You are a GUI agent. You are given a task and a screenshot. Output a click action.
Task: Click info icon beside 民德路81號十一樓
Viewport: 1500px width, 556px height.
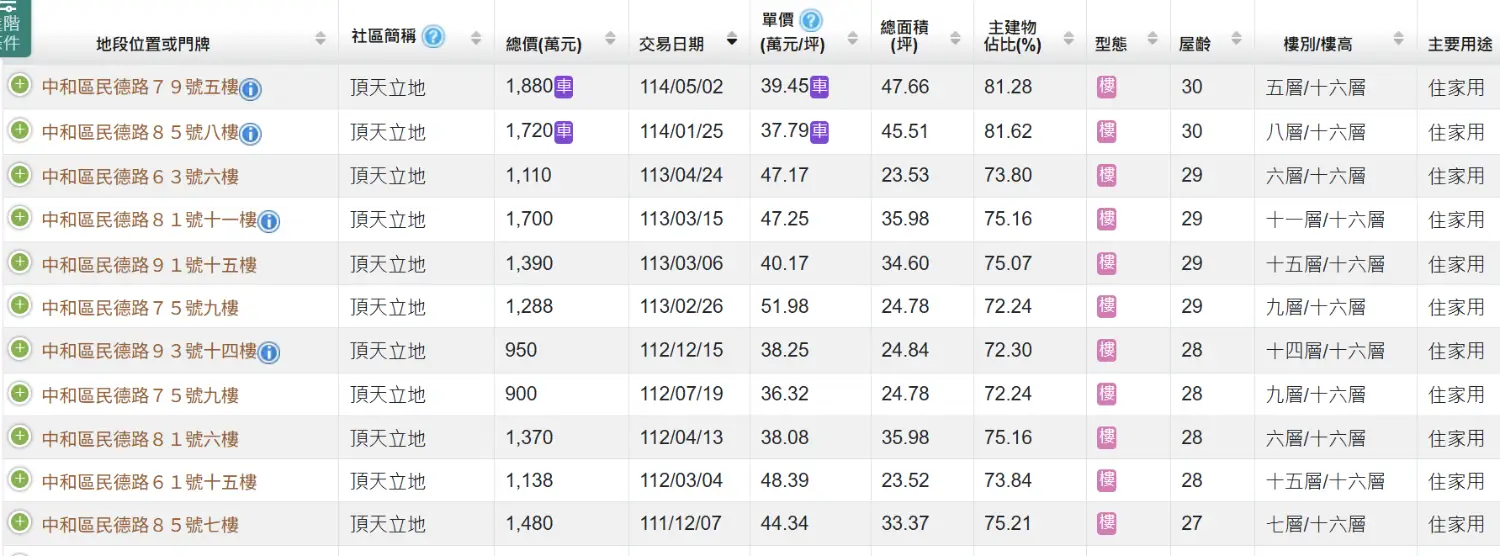(268, 222)
